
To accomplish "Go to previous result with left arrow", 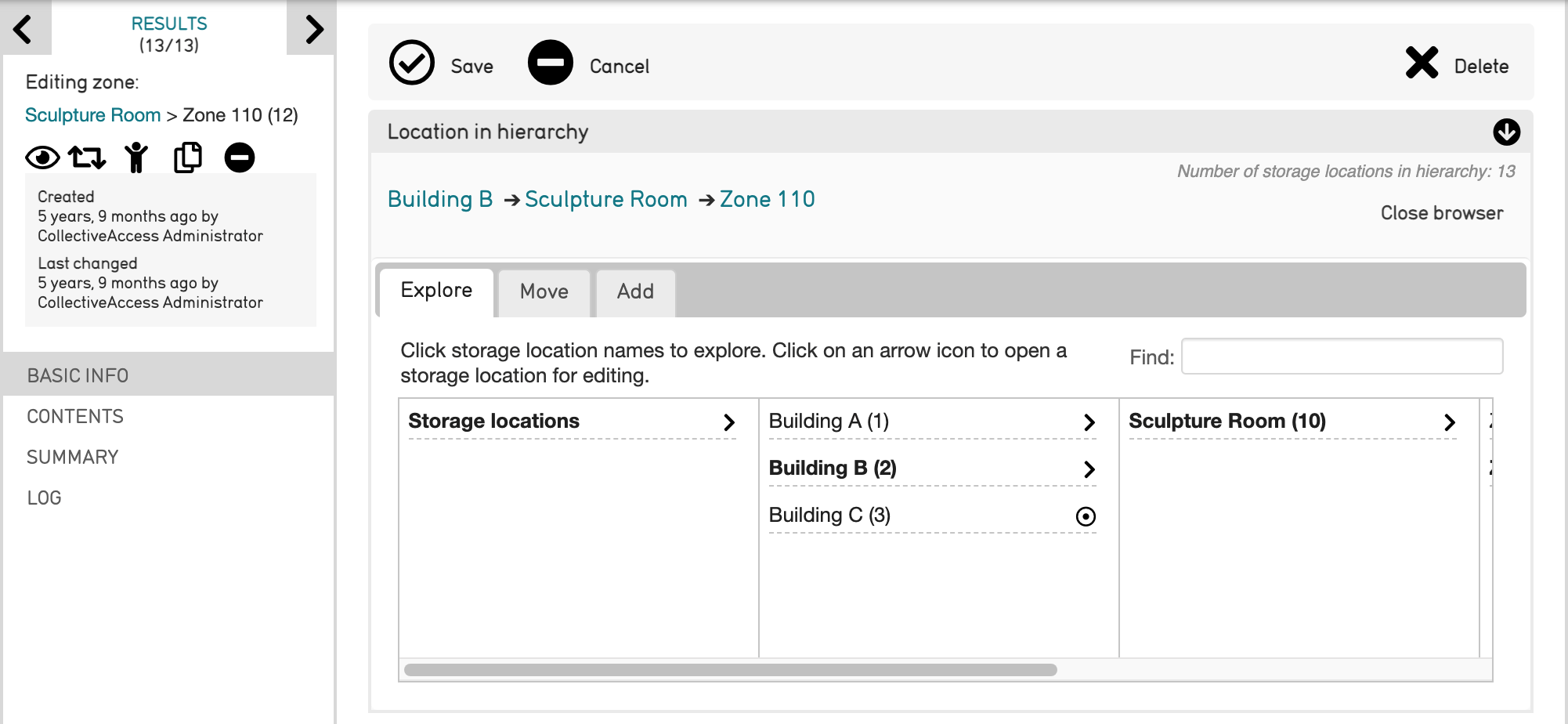I will 23,29.
